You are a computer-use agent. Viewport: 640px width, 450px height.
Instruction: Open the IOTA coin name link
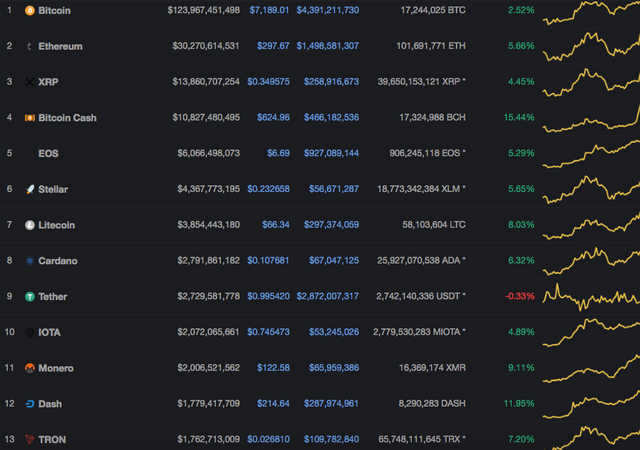click(x=49, y=332)
